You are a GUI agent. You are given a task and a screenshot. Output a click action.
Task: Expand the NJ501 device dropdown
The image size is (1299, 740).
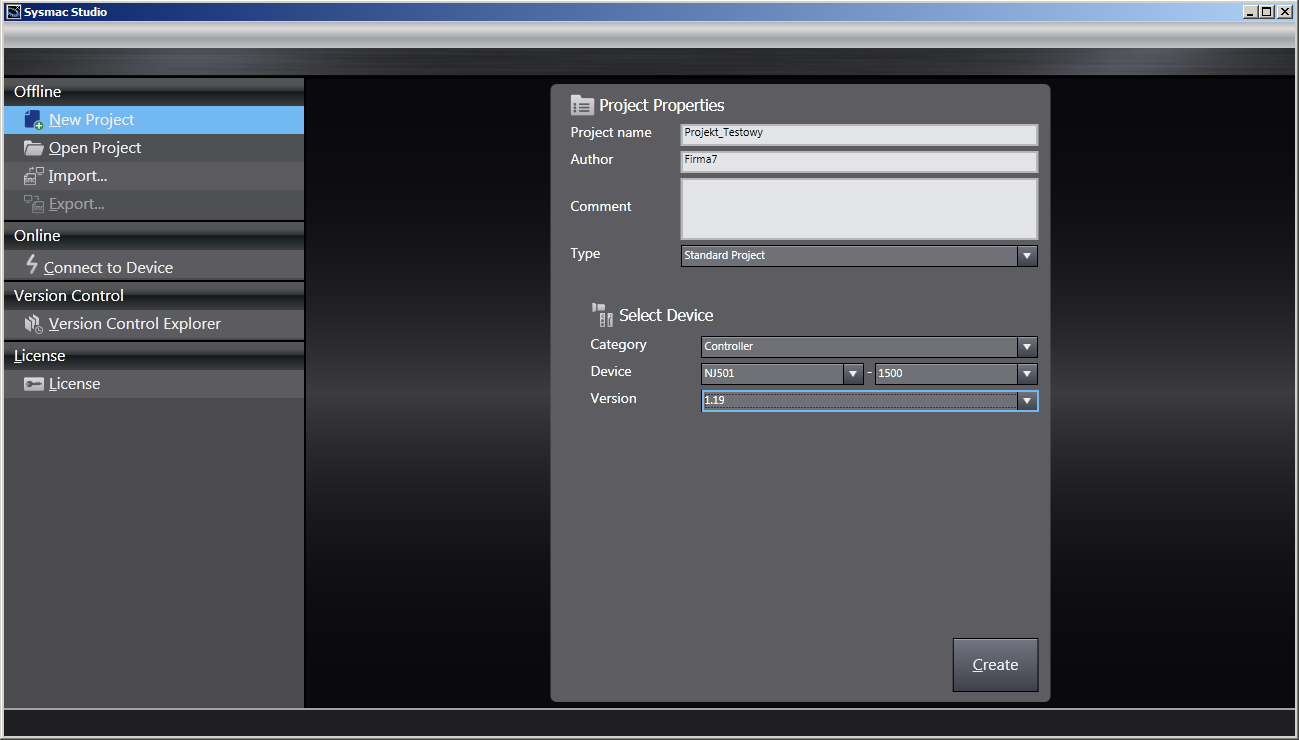tap(852, 374)
